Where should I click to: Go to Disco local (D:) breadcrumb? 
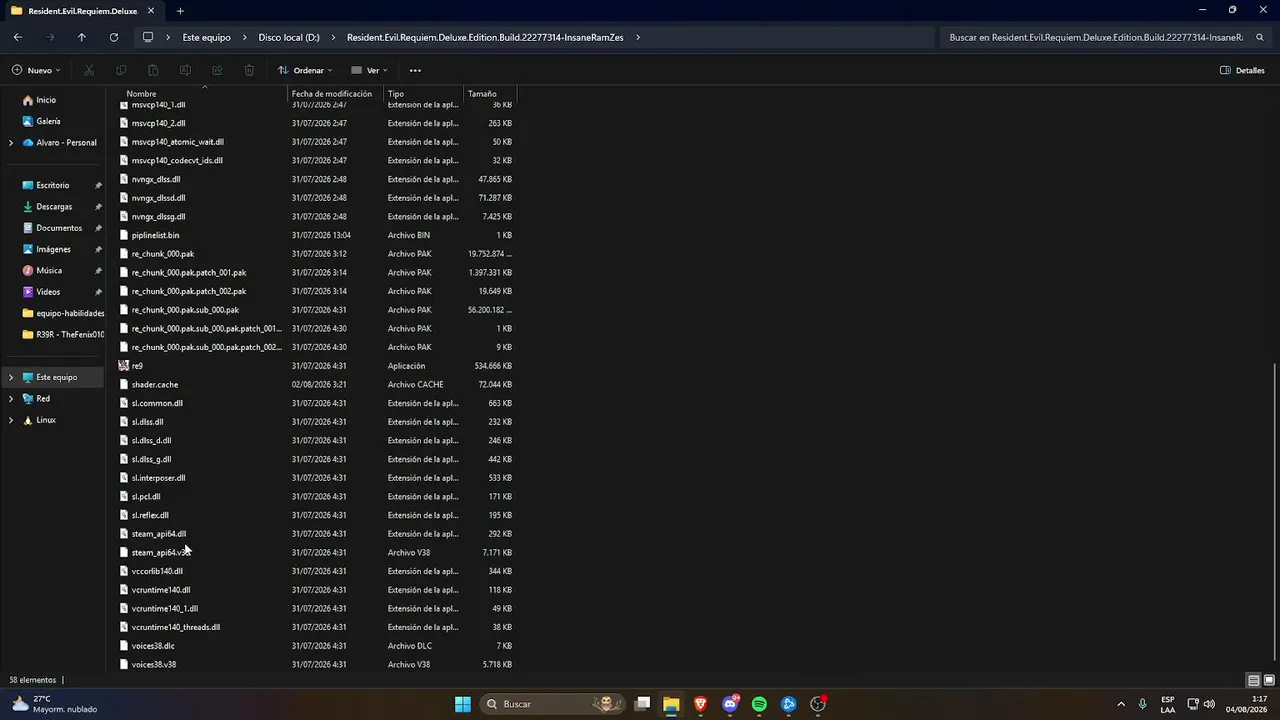(x=289, y=37)
